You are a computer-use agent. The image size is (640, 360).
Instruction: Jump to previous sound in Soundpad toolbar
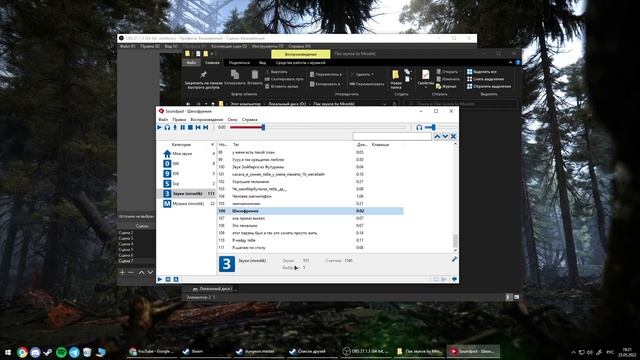[x=198, y=127]
